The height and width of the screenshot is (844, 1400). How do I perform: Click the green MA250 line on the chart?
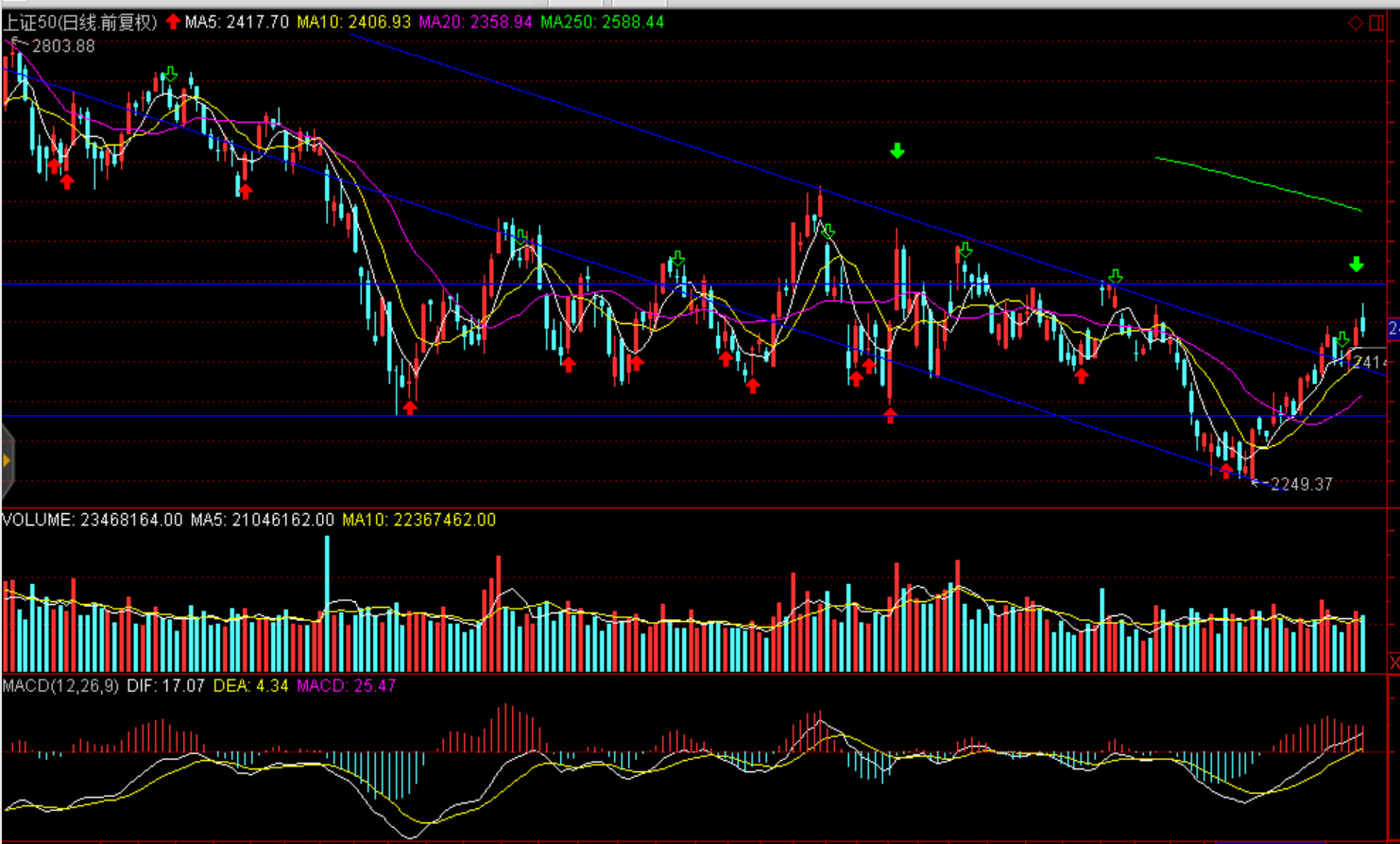(x=1256, y=181)
